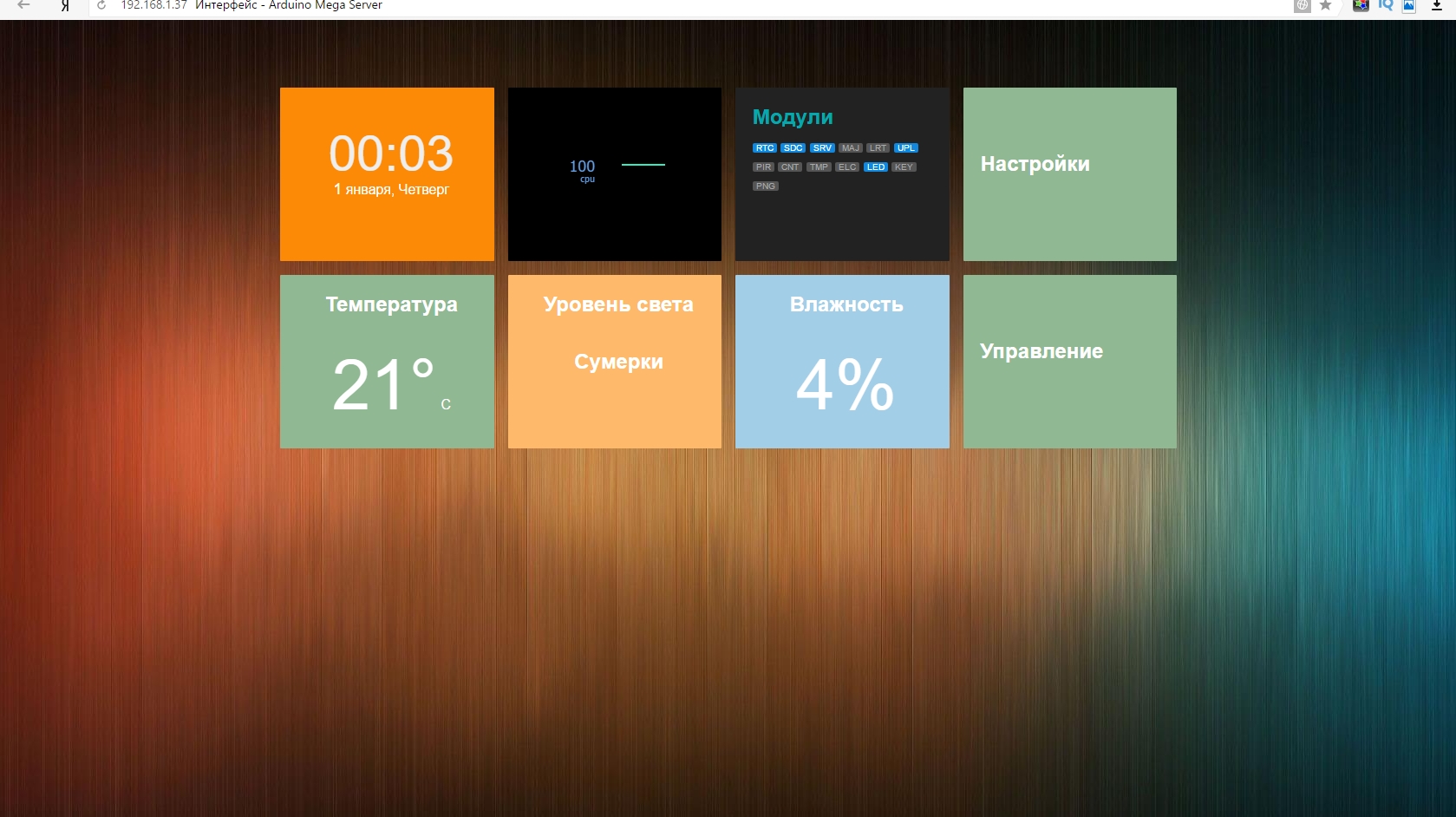Open the Уровень света tile title
The width and height of the screenshot is (1456, 817).
click(x=618, y=304)
